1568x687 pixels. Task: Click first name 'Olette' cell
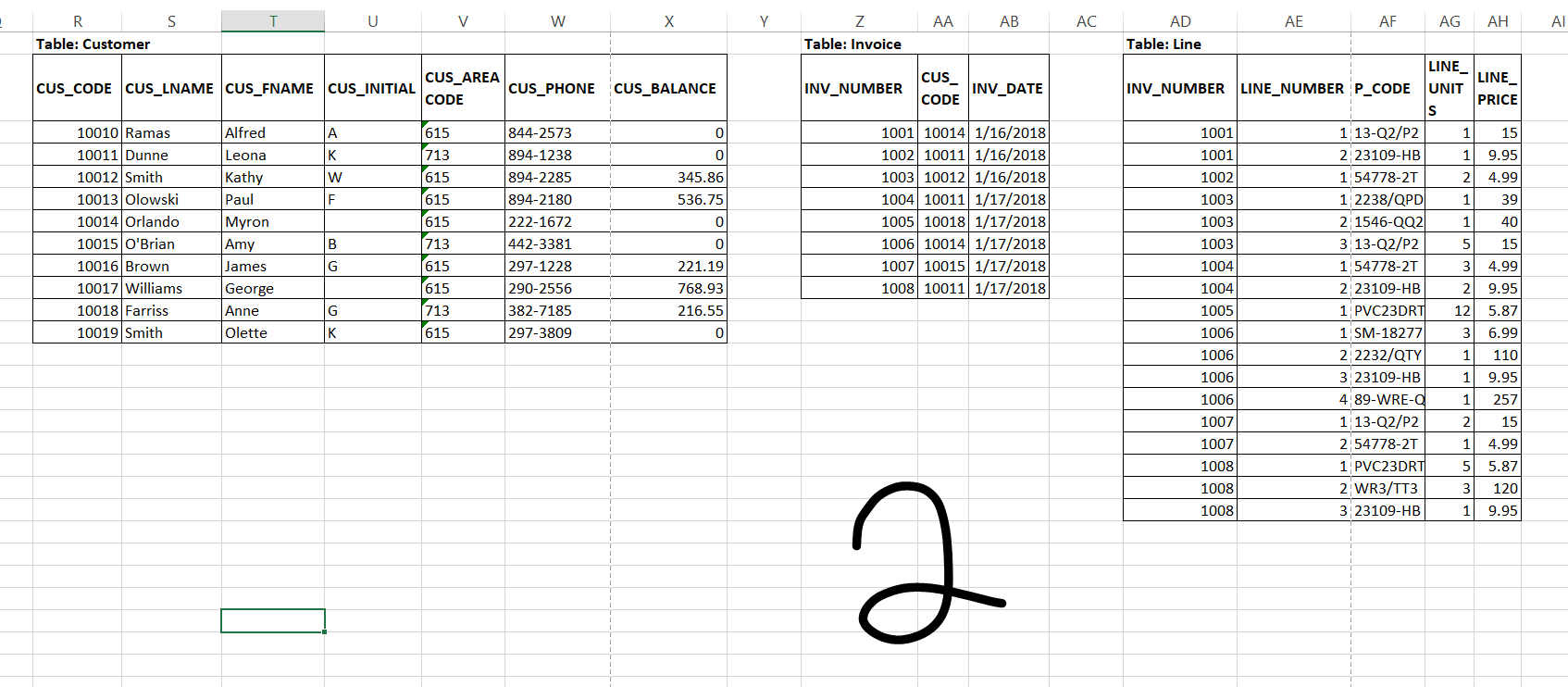pos(273,332)
